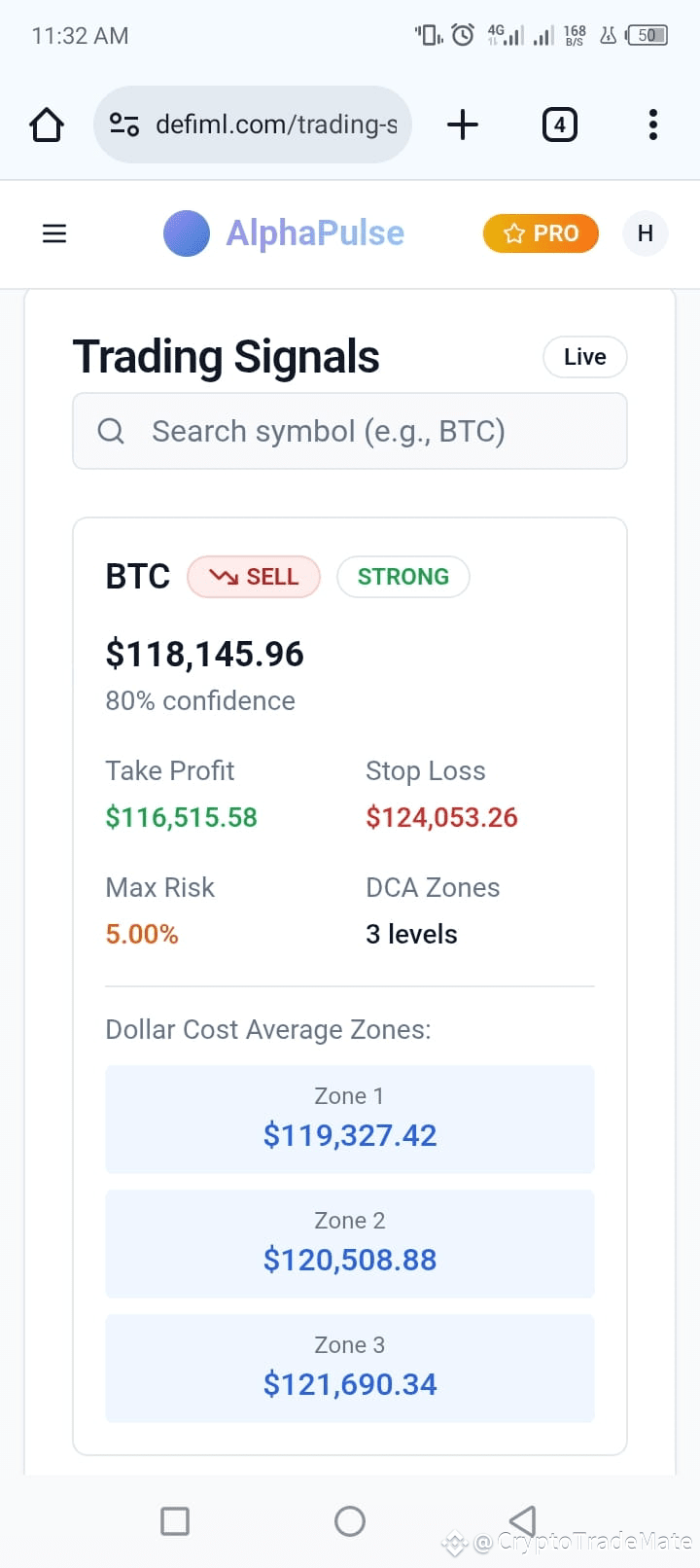Click the PRO upgrade badge
The width and height of the screenshot is (700, 1568).
(x=541, y=233)
